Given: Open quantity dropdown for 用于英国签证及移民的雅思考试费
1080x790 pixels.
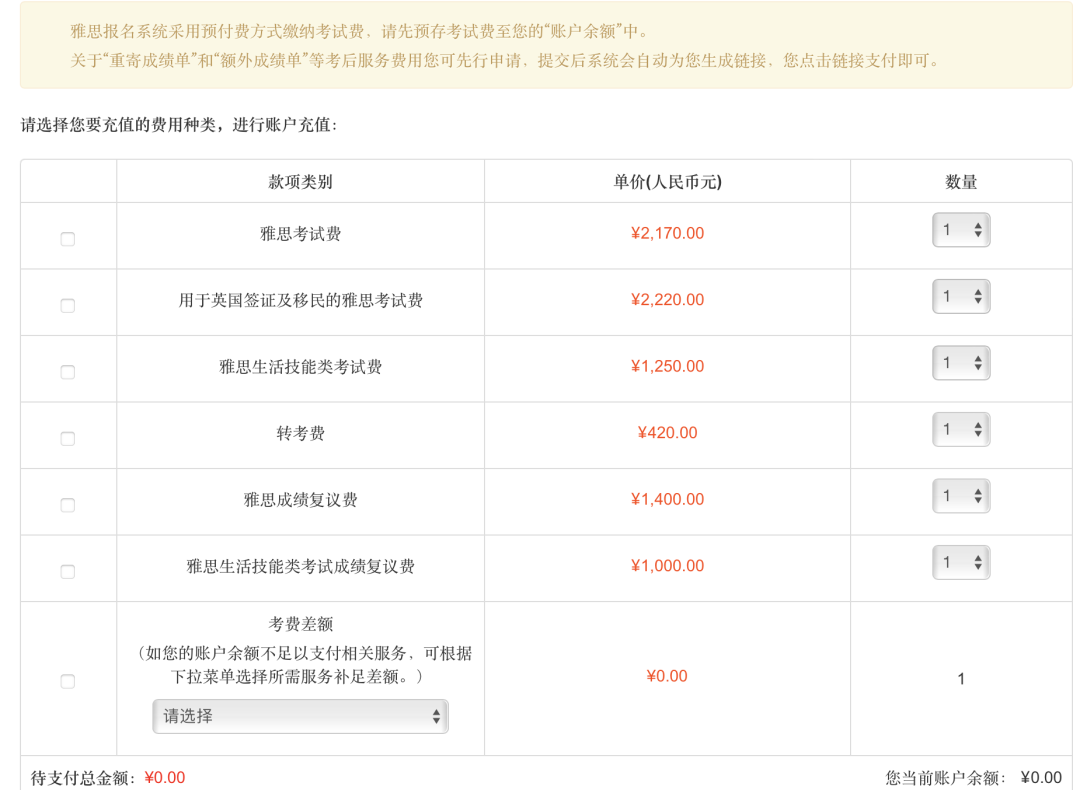Looking at the screenshot, I should pyautogui.click(x=961, y=296).
